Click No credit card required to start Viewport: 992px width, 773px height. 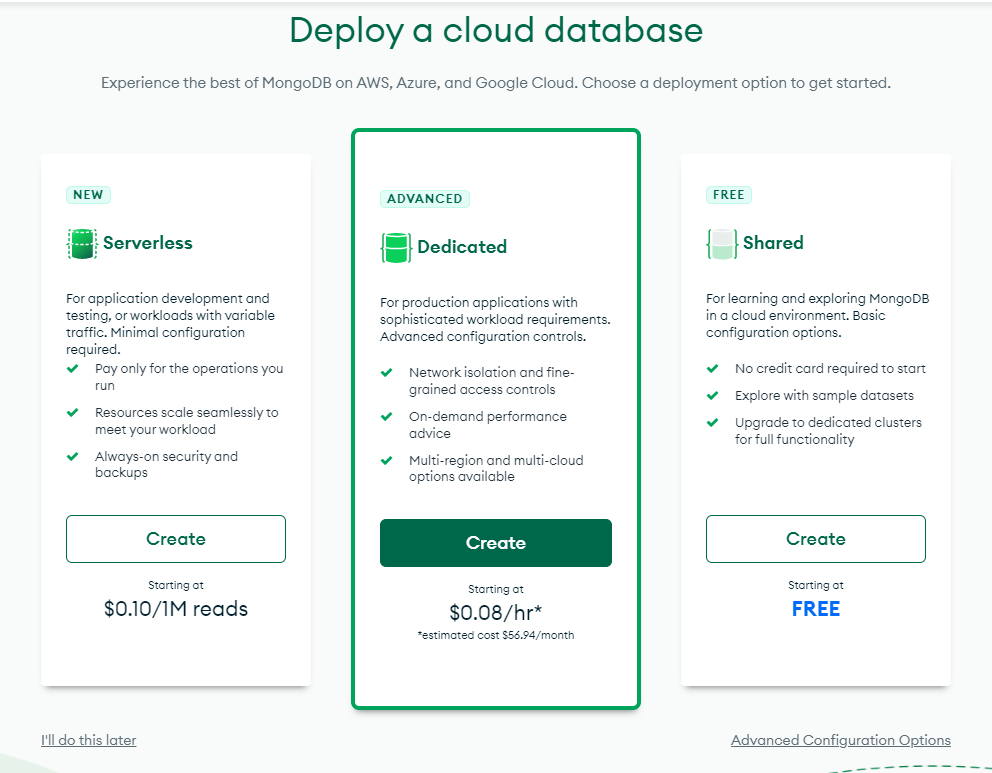coord(830,368)
